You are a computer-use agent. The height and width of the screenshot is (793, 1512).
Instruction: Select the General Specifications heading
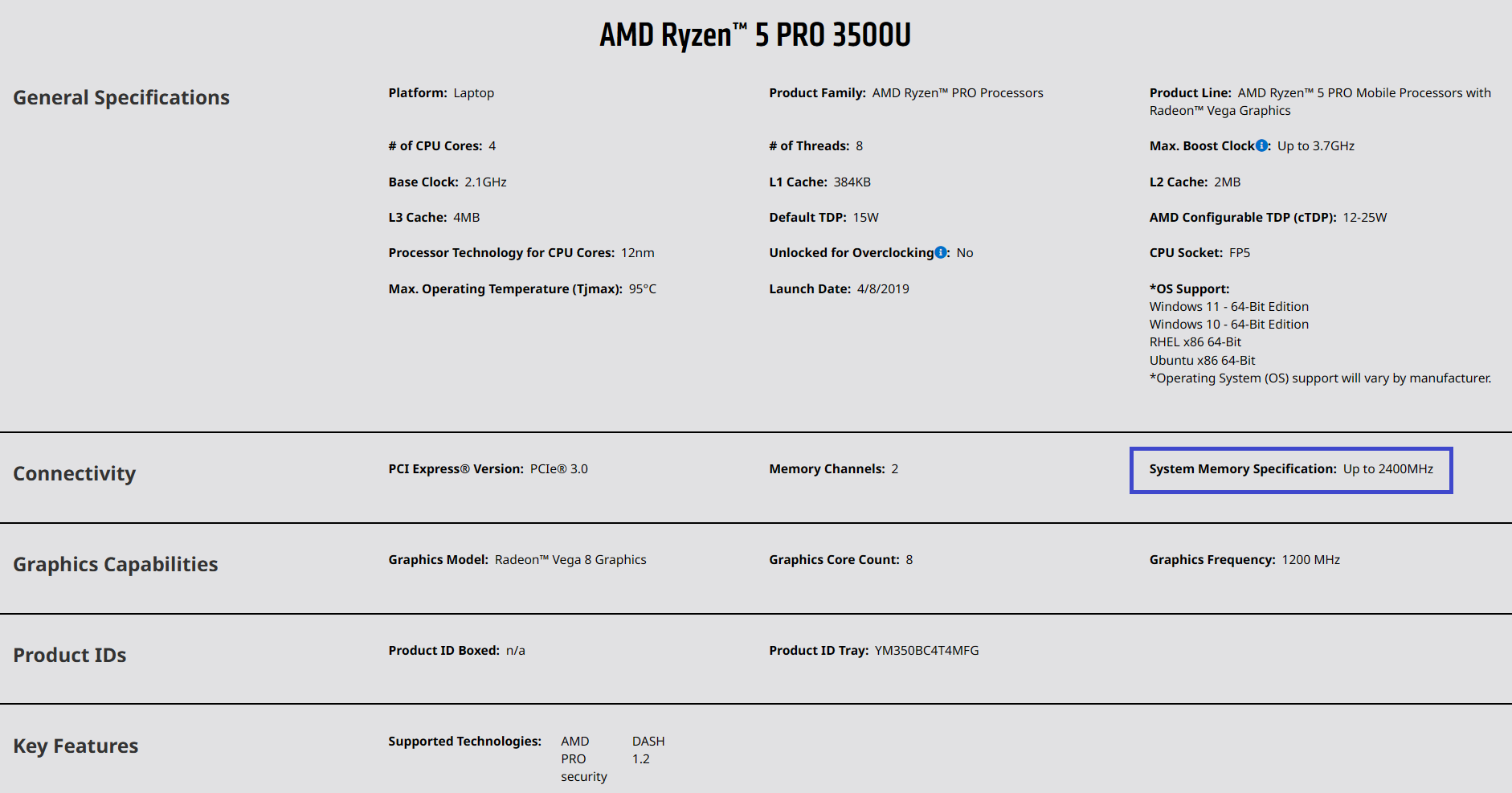121,97
